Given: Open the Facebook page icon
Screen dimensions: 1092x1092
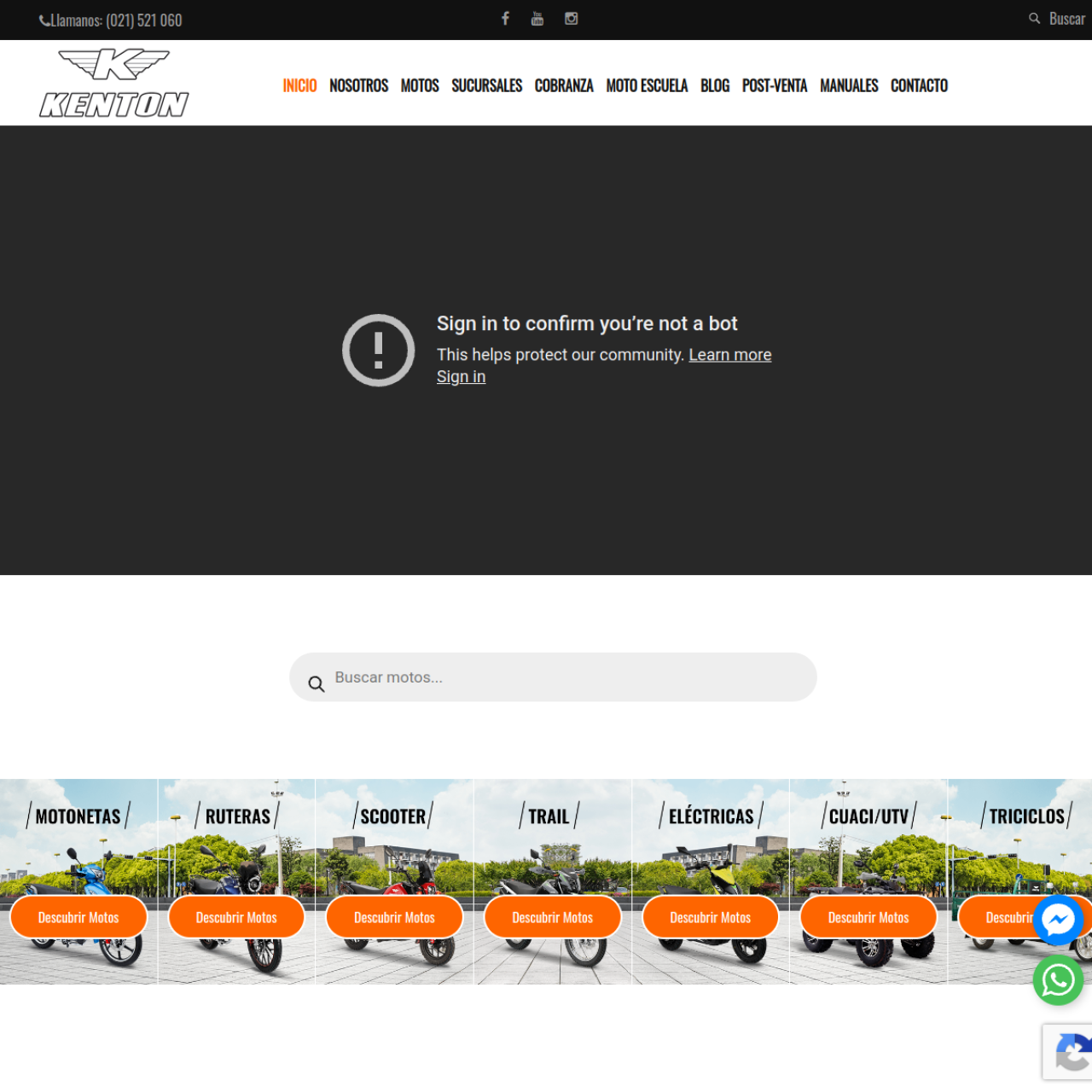Looking at the screenshot, I should (505, 18).
